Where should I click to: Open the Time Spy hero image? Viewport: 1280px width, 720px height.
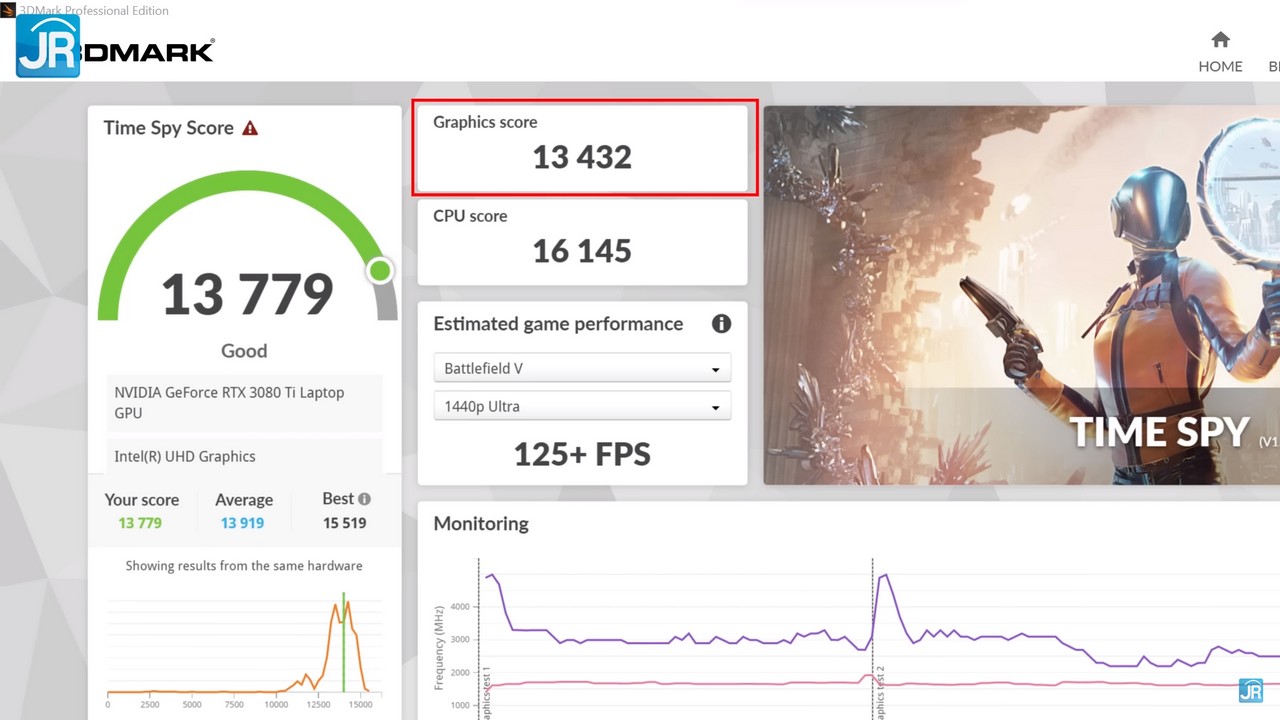click(x=1020, y=295)
